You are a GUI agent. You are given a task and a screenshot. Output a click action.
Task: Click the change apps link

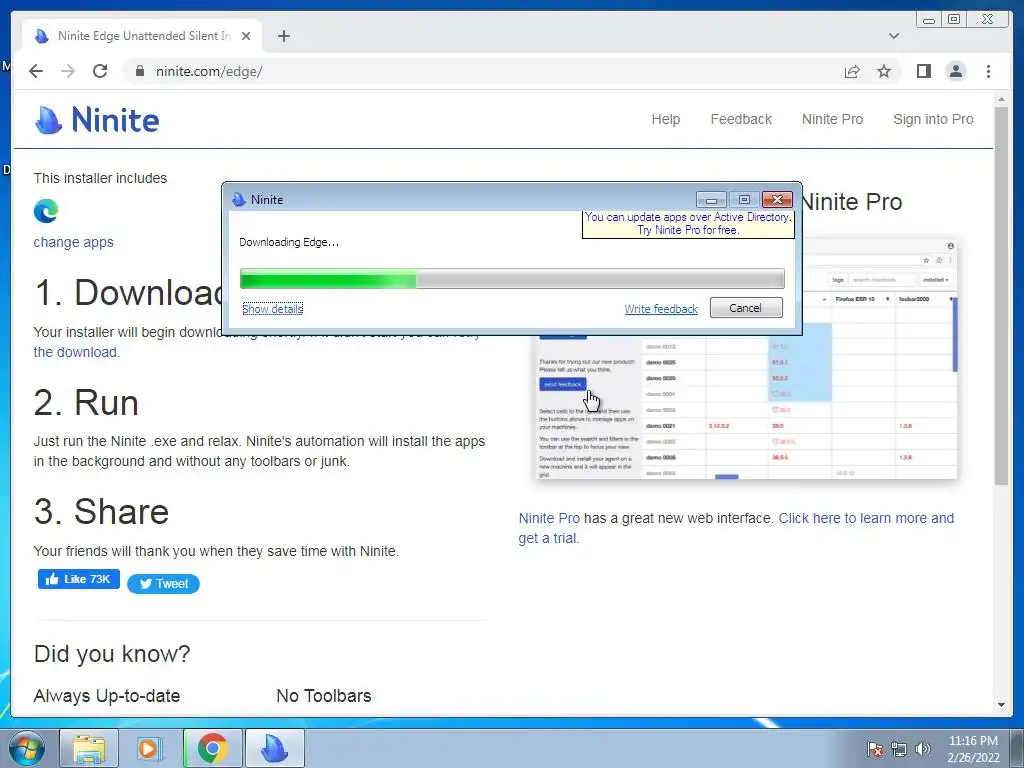pyautogui.click(x=73, y=242)
